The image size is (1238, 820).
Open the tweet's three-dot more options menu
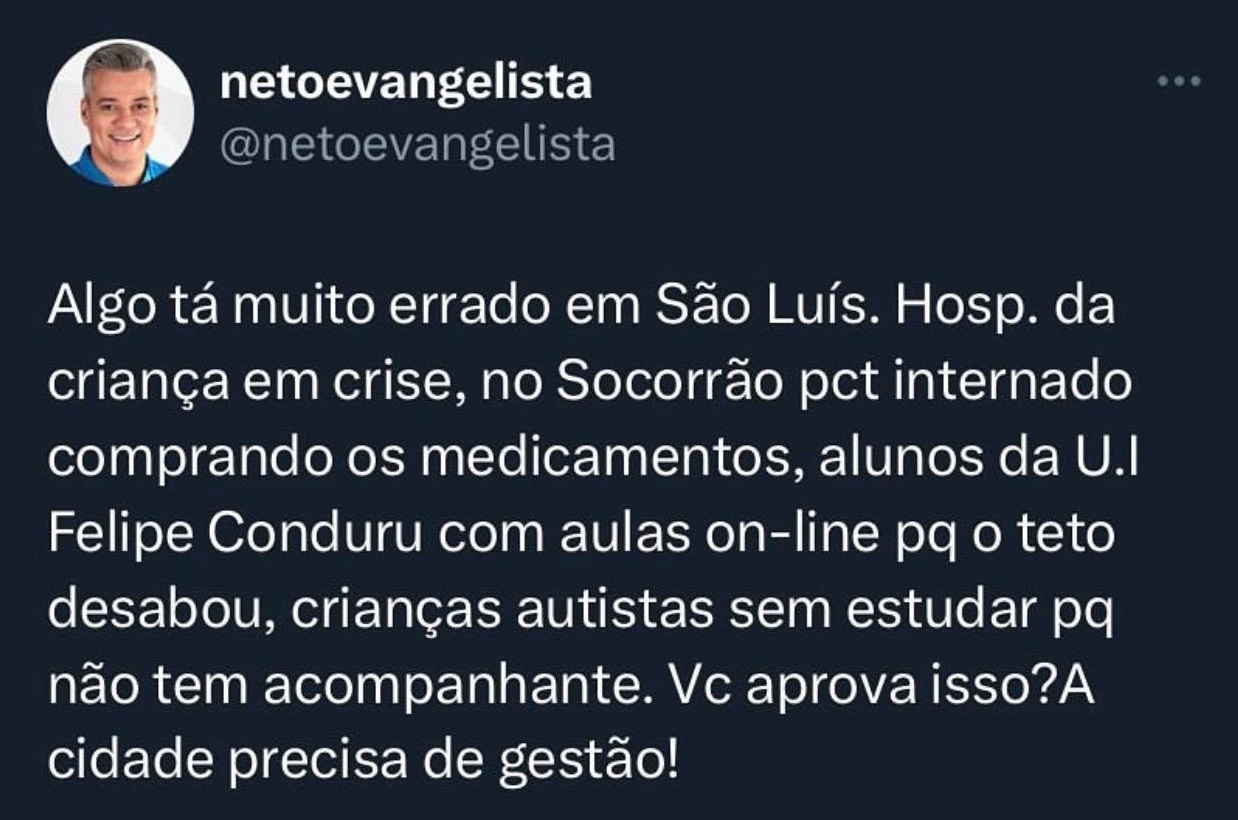[1178, 82]
